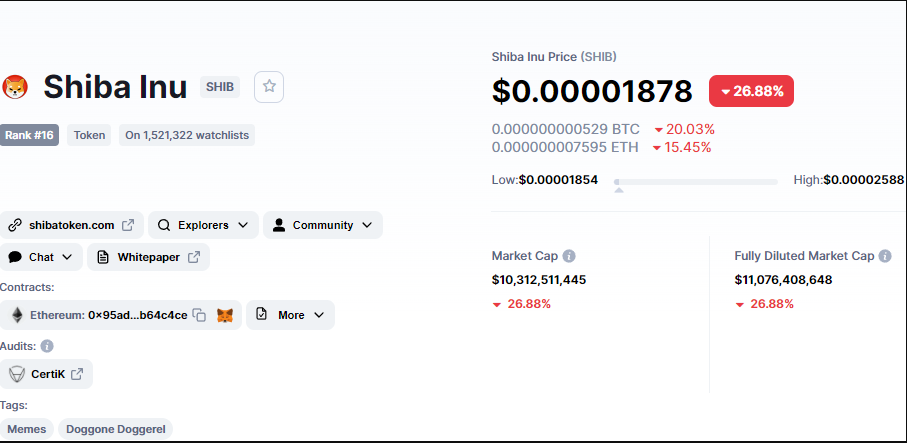Click the SHIB ticker badge
907x443 pixels.
coord(220,87)
